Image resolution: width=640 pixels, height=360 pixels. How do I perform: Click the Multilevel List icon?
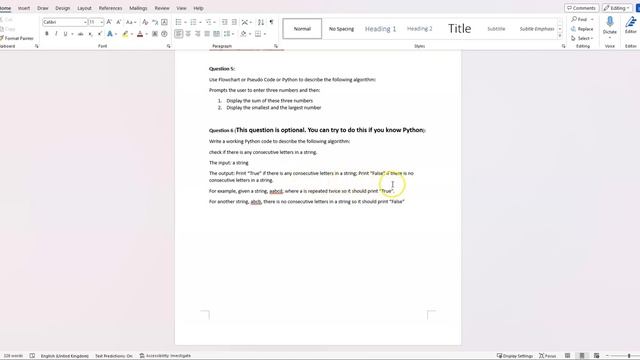click(x=209, y=22)
